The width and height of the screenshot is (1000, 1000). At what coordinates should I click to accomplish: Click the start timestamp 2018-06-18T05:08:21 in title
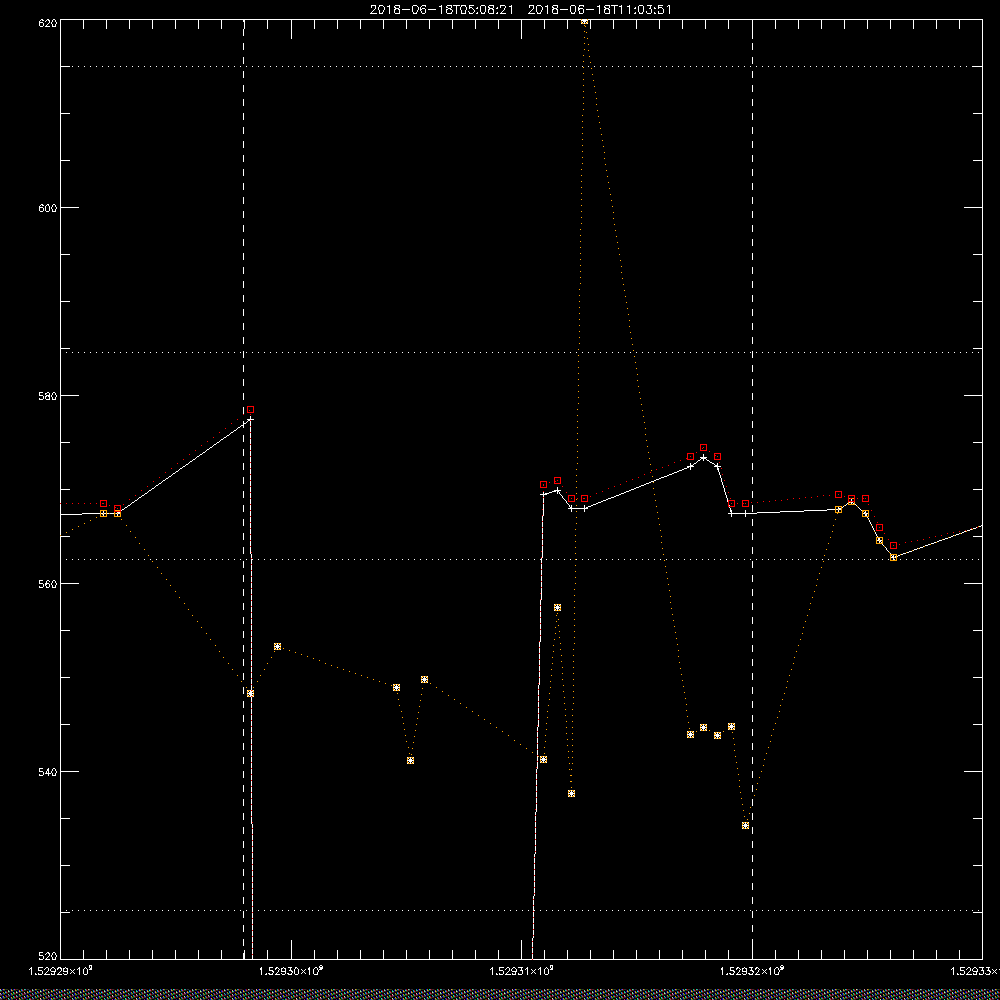(441, 10)
